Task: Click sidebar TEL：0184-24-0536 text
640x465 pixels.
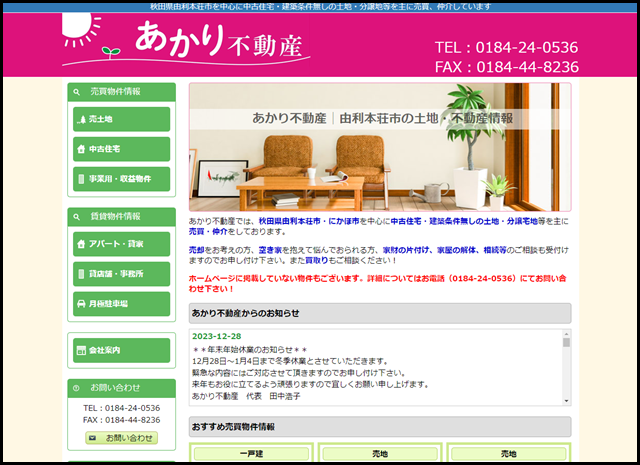Action: [x=122, y=408]
